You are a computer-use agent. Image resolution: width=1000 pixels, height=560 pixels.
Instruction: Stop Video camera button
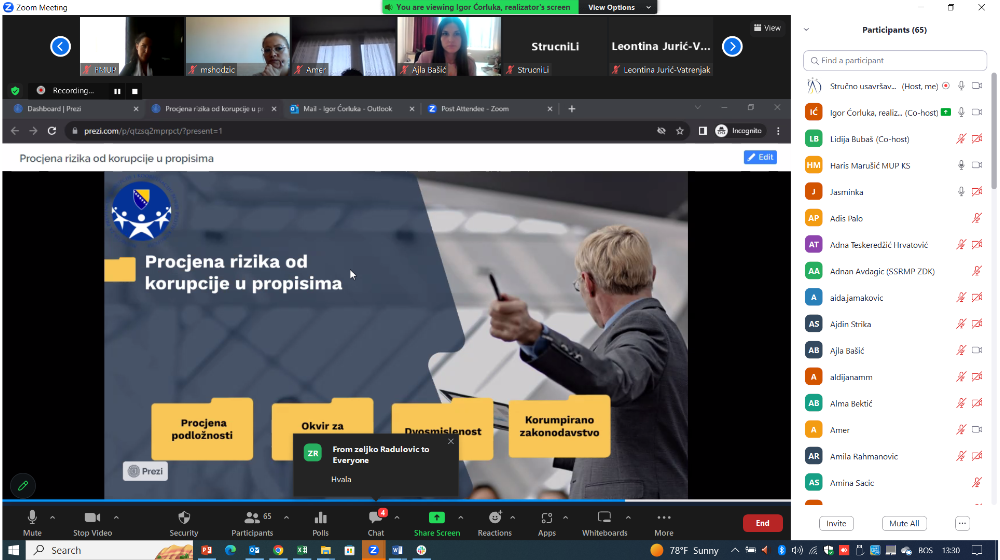[x=92, y=523]
